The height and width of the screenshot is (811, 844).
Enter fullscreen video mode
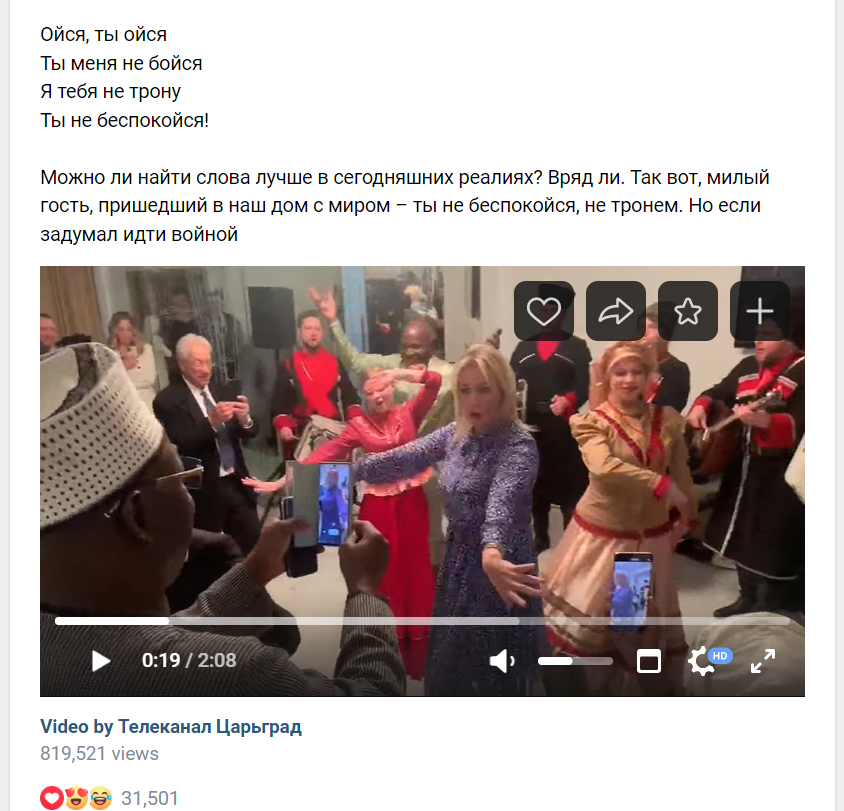(763, 661)
